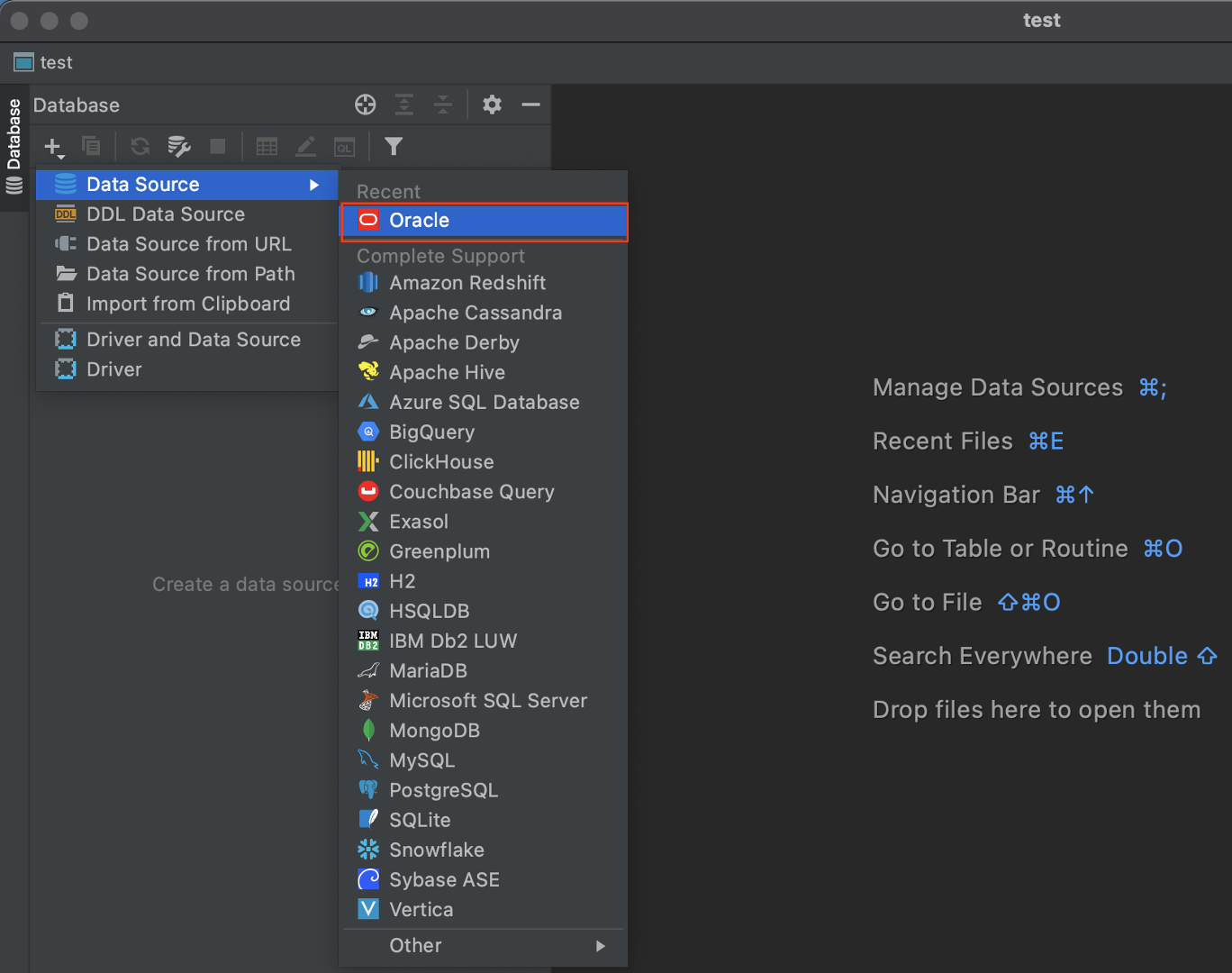Choose SQLite data source
The image size is (1232, 973).
coord(484,820)
